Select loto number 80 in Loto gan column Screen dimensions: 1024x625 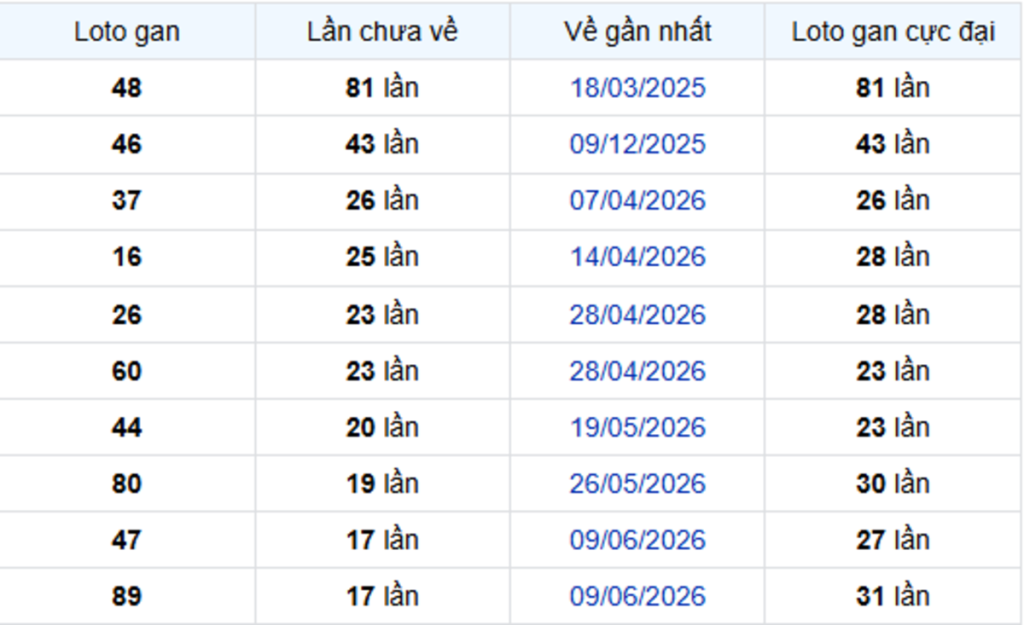127,483
